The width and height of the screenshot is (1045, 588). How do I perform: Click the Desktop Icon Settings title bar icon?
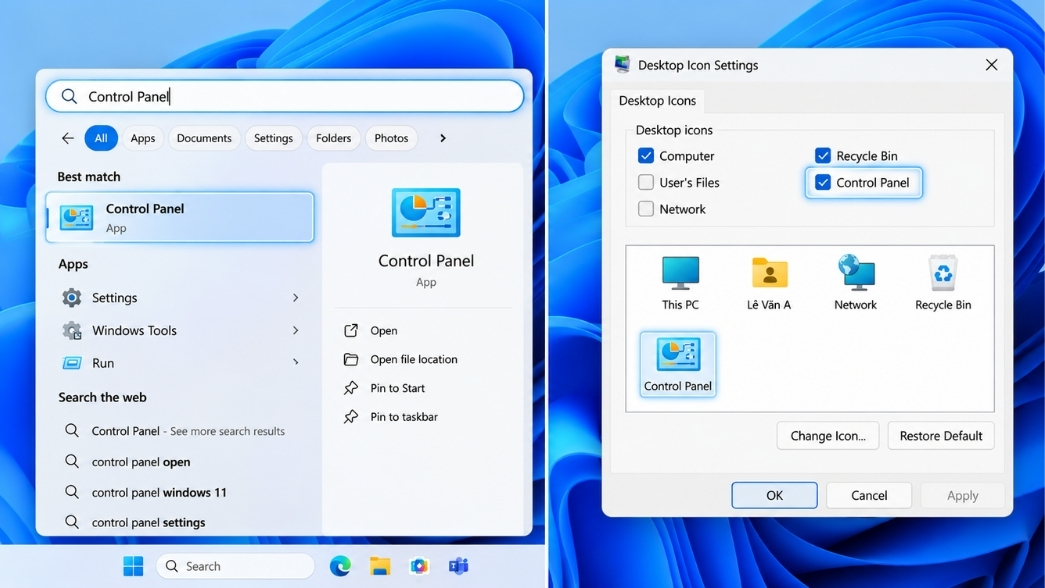click(x=622, y=65)
